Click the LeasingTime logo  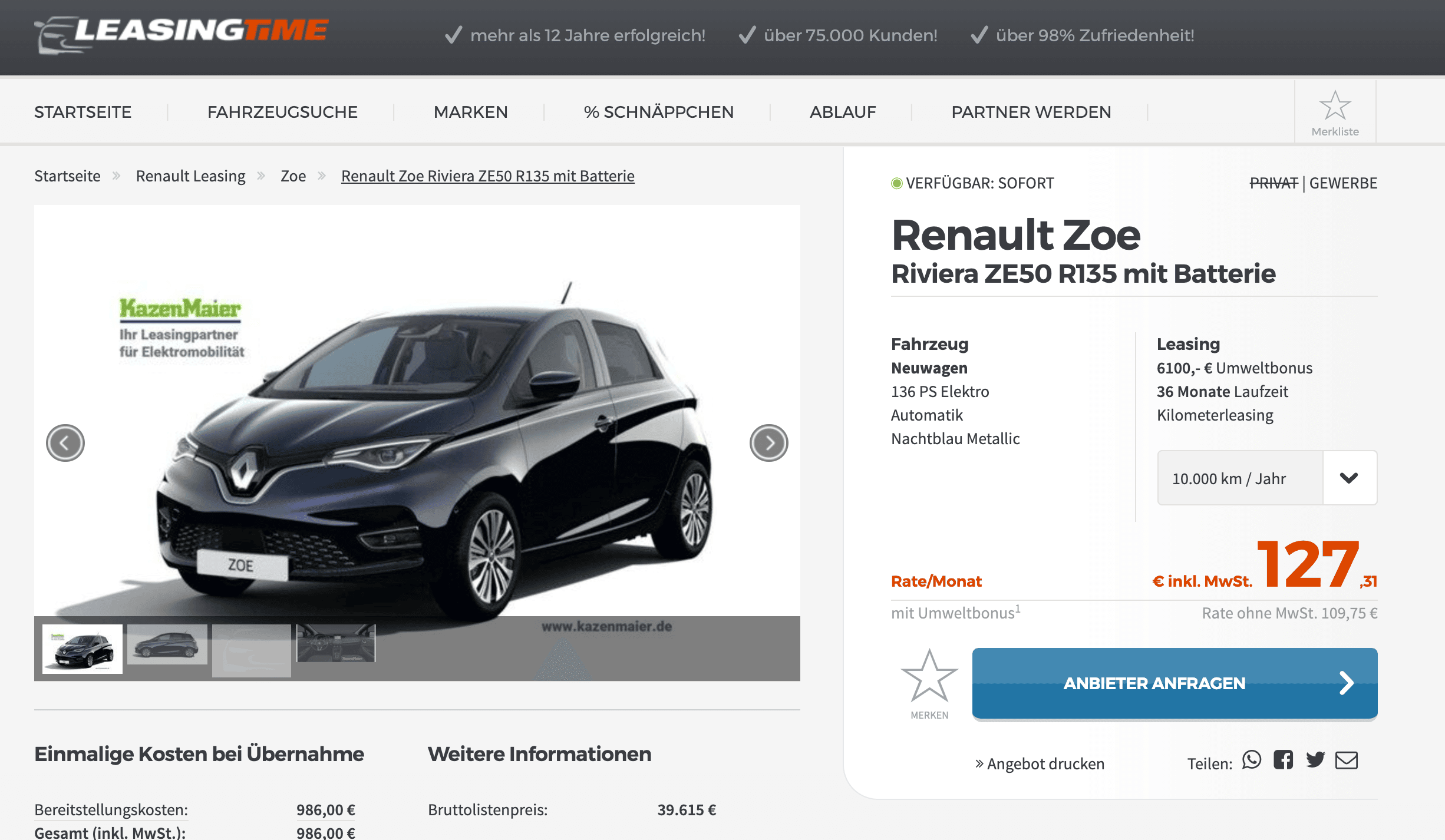182,35
